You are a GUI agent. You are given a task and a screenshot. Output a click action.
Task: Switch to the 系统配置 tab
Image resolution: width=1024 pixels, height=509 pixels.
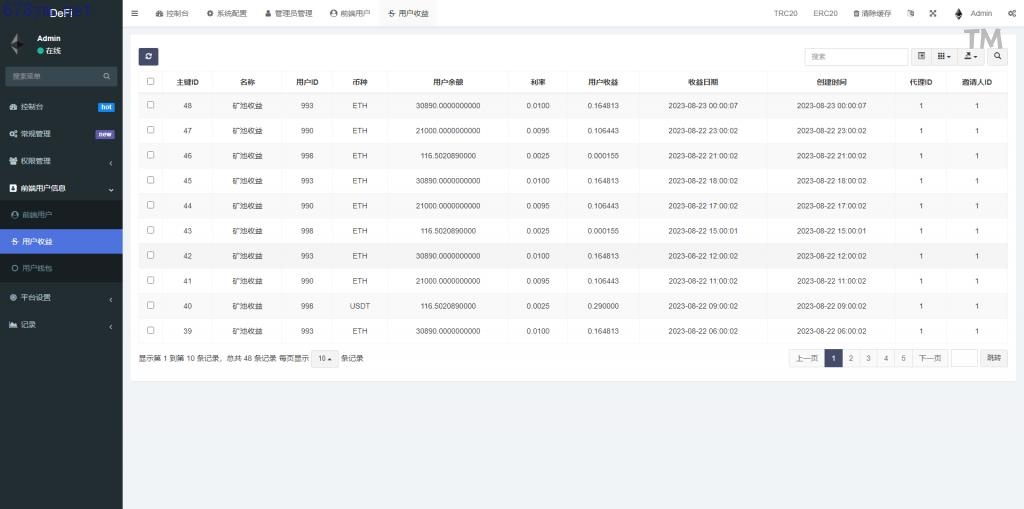(x=229, y=13)
